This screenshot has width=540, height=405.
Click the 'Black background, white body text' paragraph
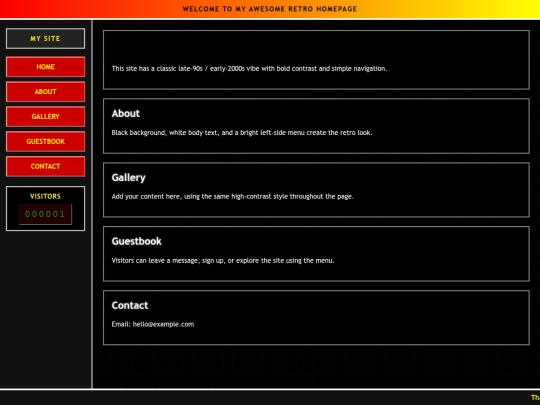(242, 133)
